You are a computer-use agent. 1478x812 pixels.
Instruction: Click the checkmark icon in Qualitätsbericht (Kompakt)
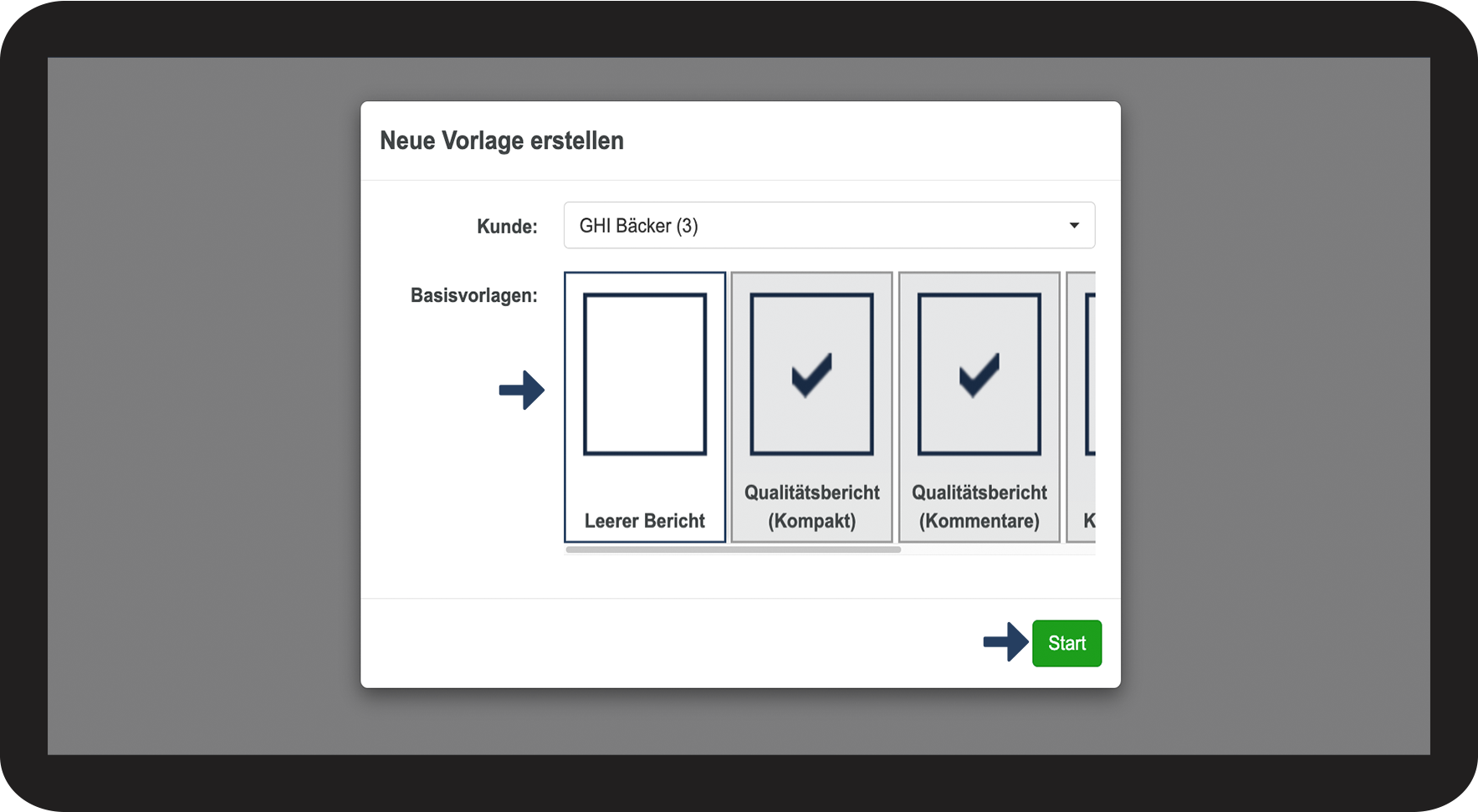tap(812, 375)
